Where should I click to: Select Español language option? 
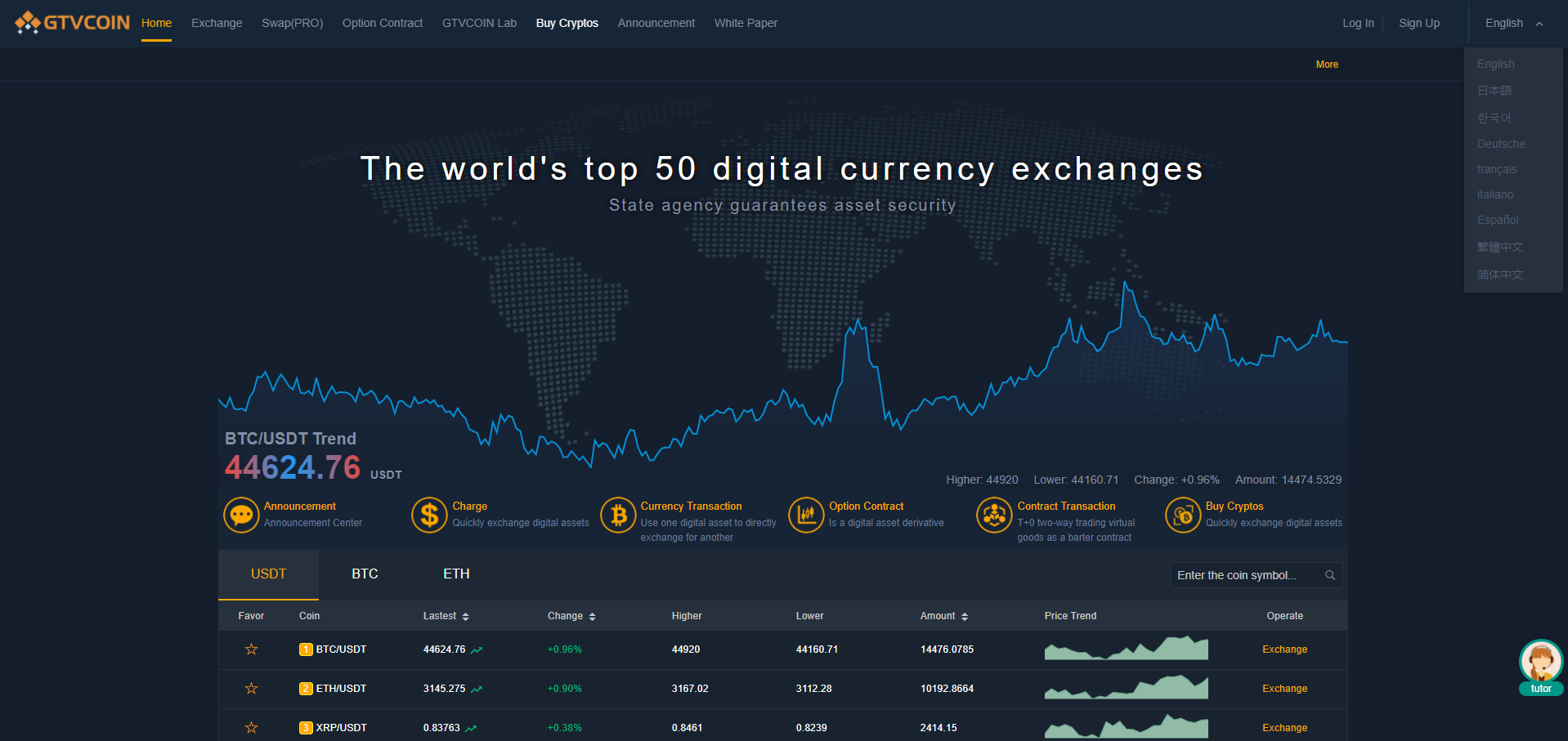point(1498,220)
